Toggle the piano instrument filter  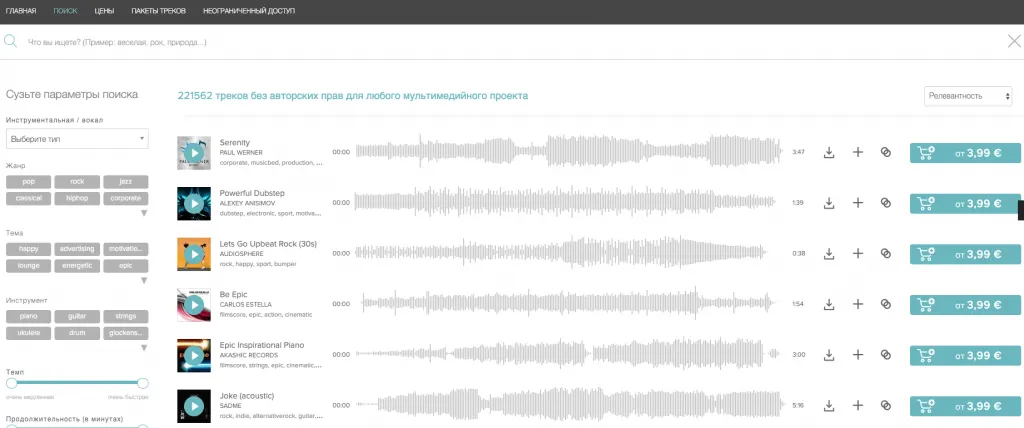tap(28, 316)
